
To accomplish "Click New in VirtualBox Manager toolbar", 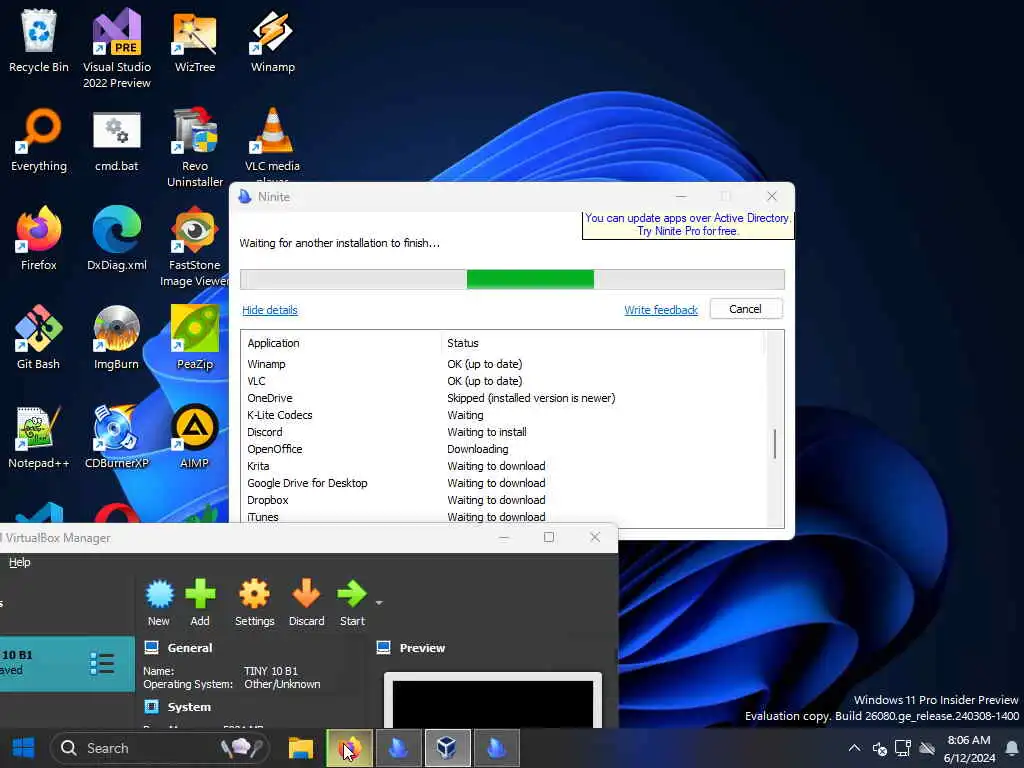I will (159, 603).
